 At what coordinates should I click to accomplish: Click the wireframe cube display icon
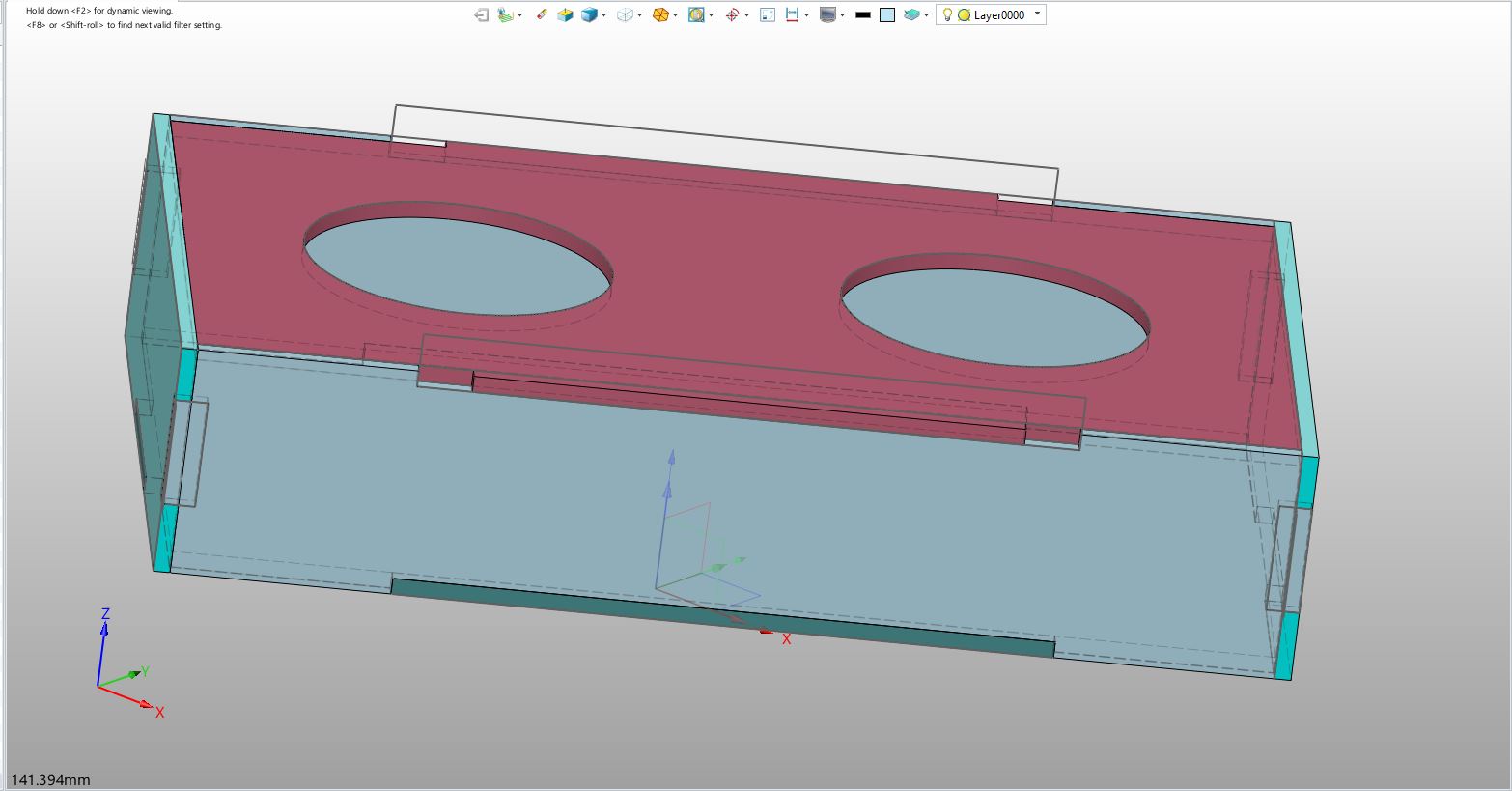(x=625, y=14)
